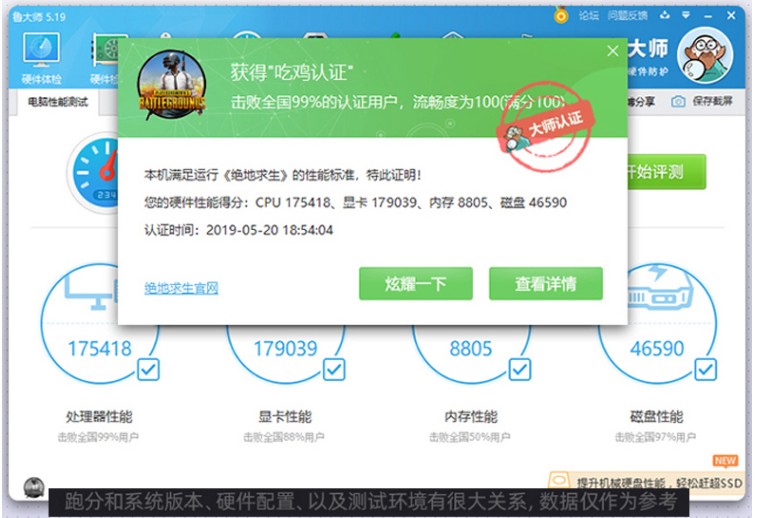Click the speedometer gauge score dial

coord(94,173)
